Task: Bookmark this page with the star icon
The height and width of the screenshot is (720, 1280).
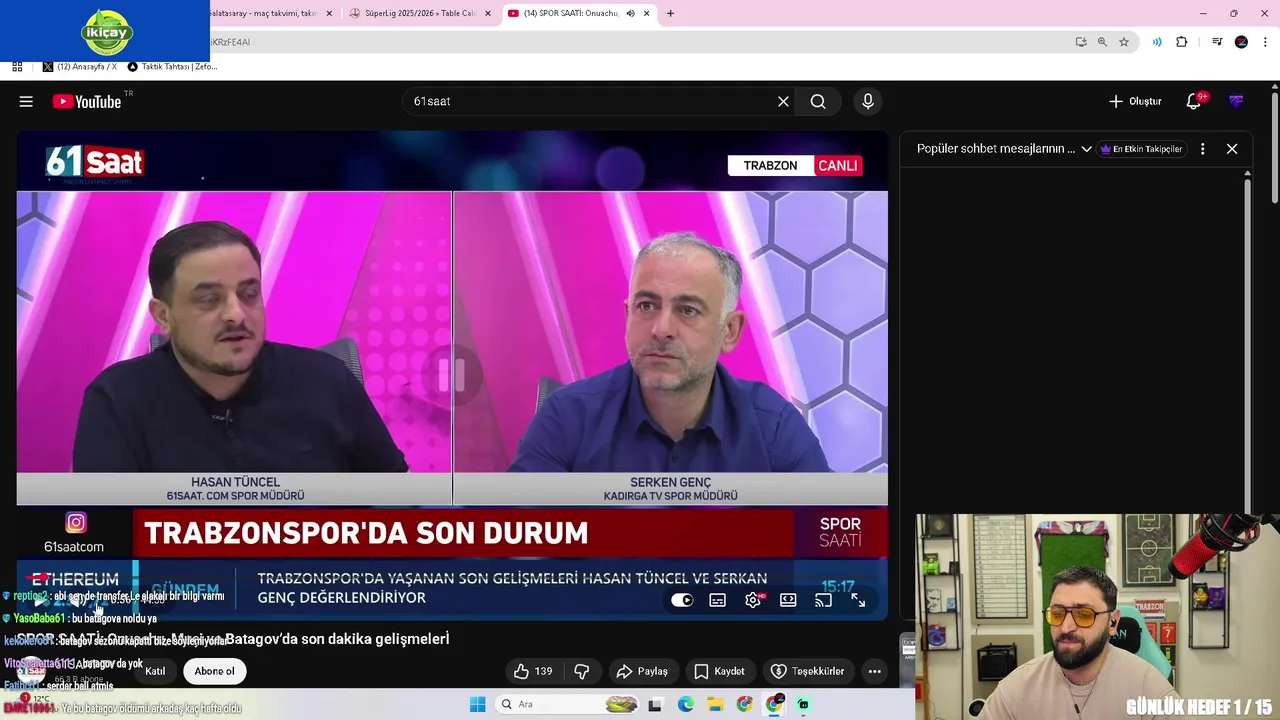Action: 1124,42
